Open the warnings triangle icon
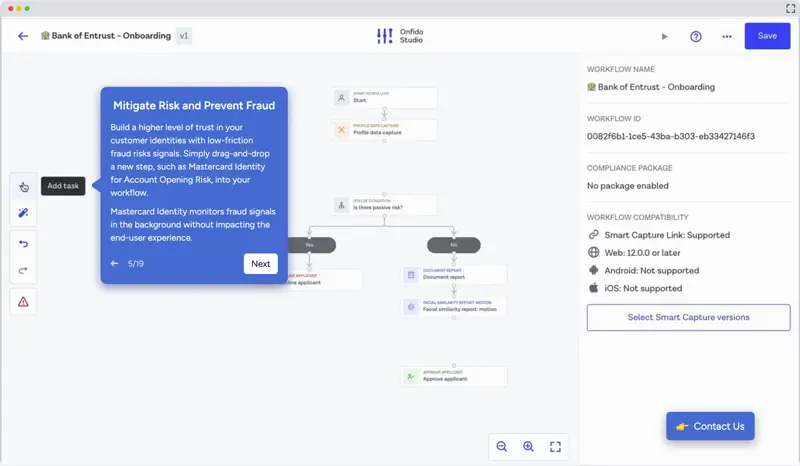800x466 pixels. pyautogui.click(x=23, y=302)
